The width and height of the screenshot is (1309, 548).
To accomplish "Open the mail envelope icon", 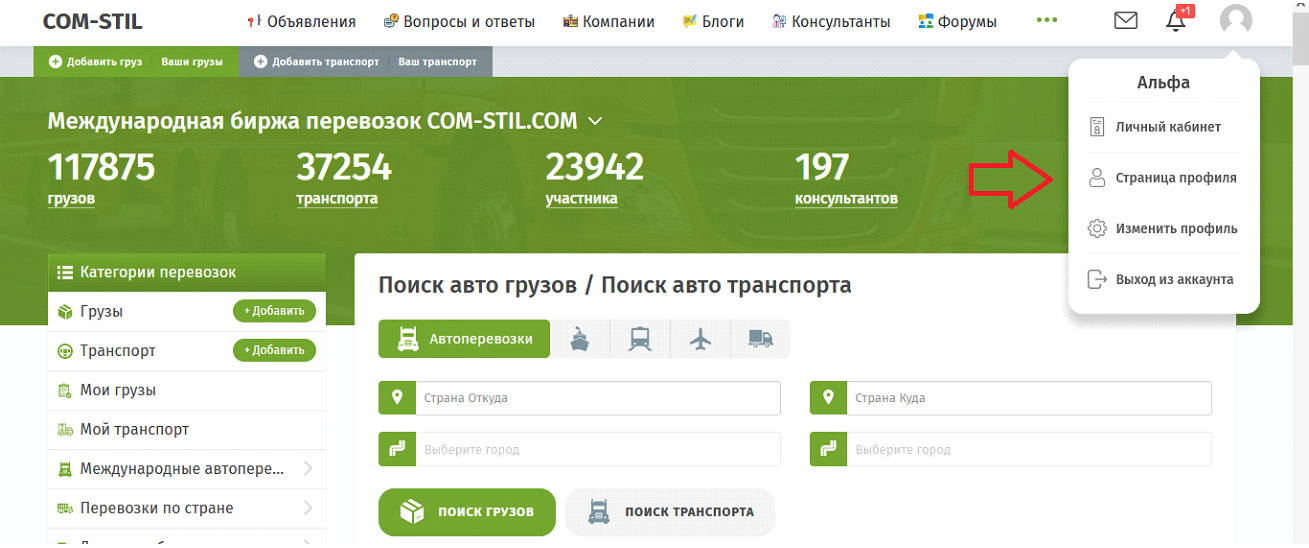I will (x=1125, y=21).
